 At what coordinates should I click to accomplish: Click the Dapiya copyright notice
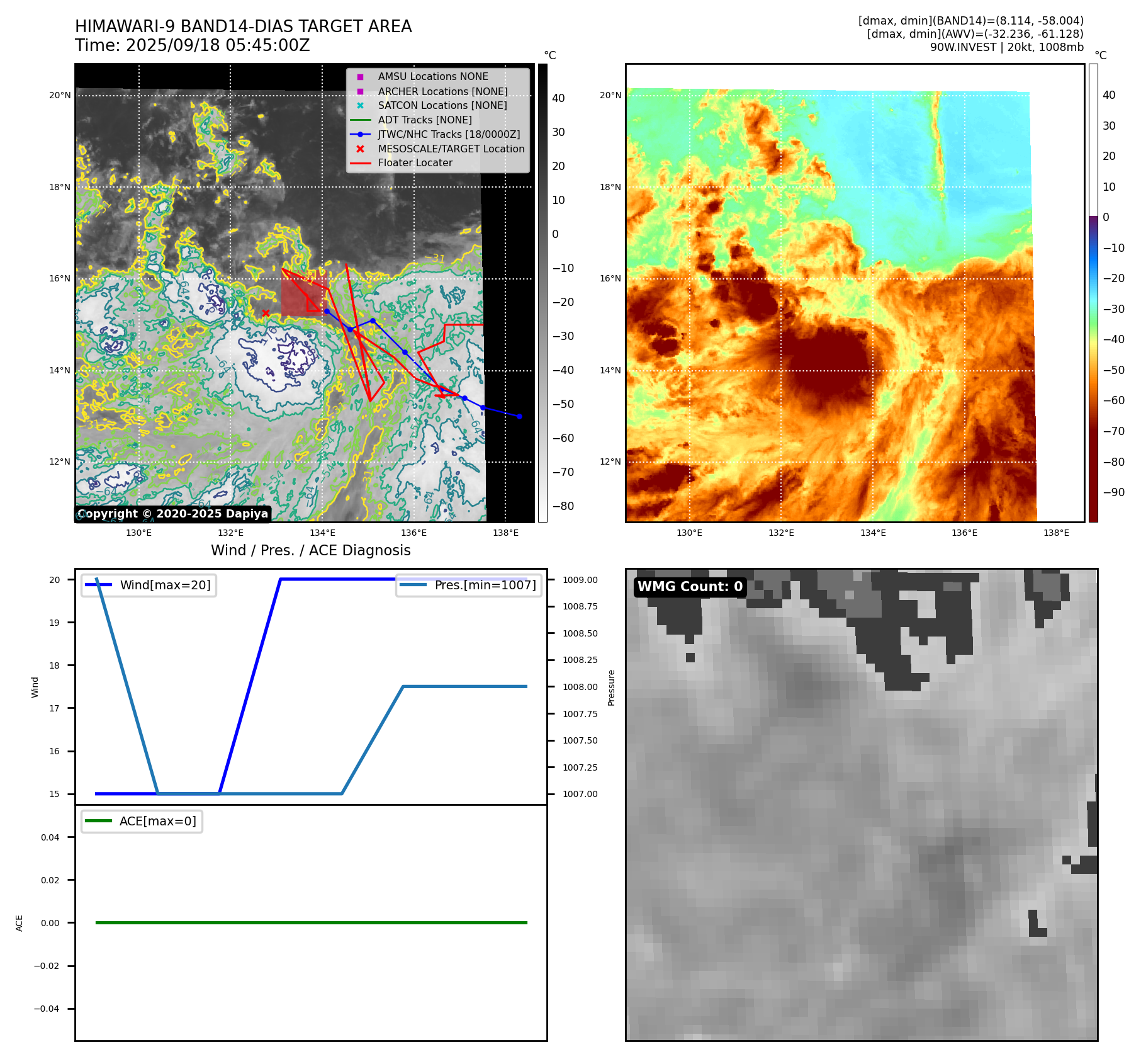pos(173,514)
